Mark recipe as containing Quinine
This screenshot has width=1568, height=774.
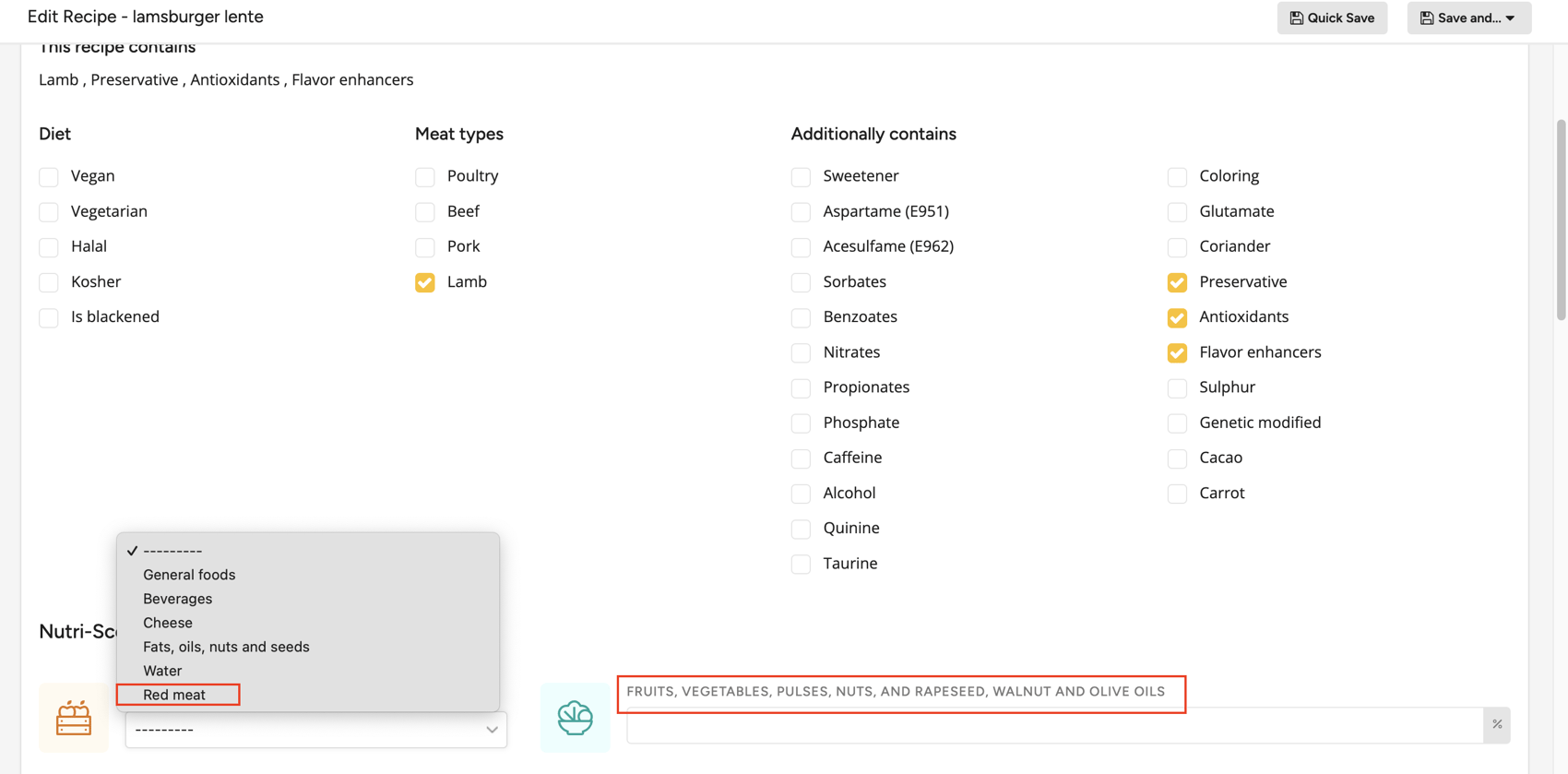(x=802, y=529)
